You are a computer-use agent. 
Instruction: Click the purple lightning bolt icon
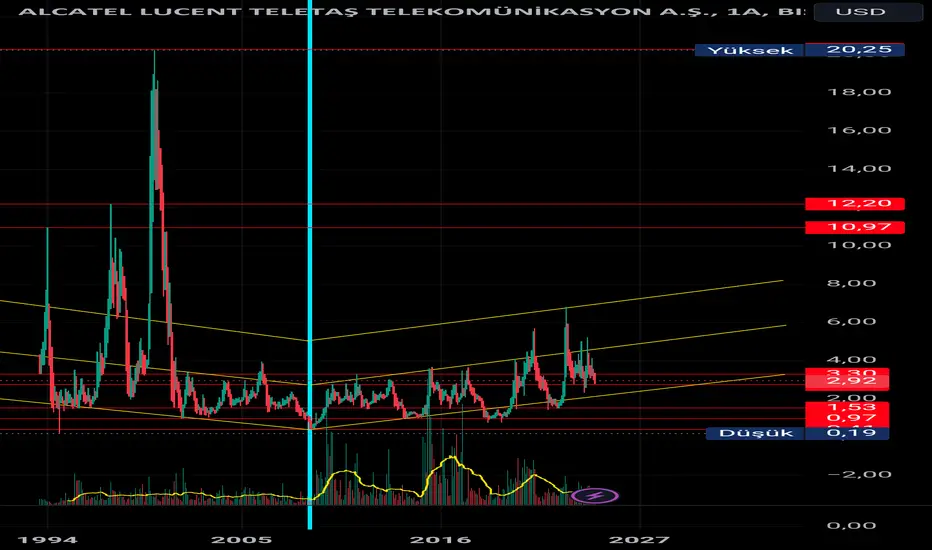tap(595, 495)
